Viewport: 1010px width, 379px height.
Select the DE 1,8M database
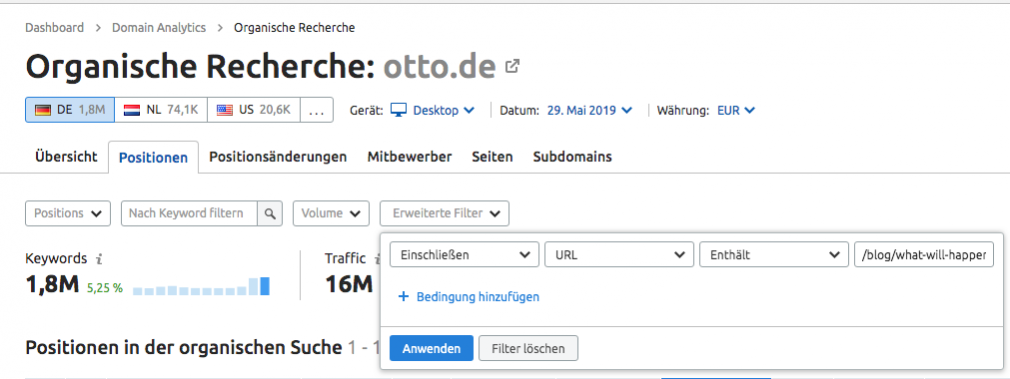[70, 110]
